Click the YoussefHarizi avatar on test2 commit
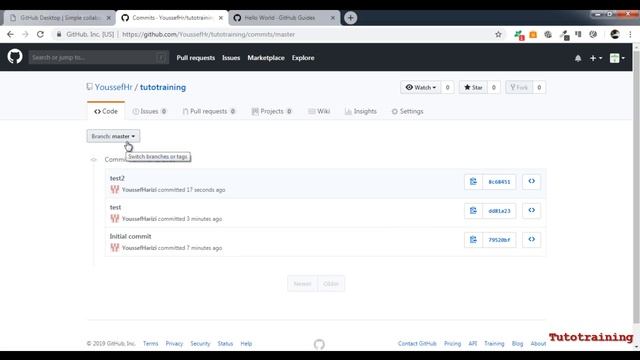 pos(115,190)
